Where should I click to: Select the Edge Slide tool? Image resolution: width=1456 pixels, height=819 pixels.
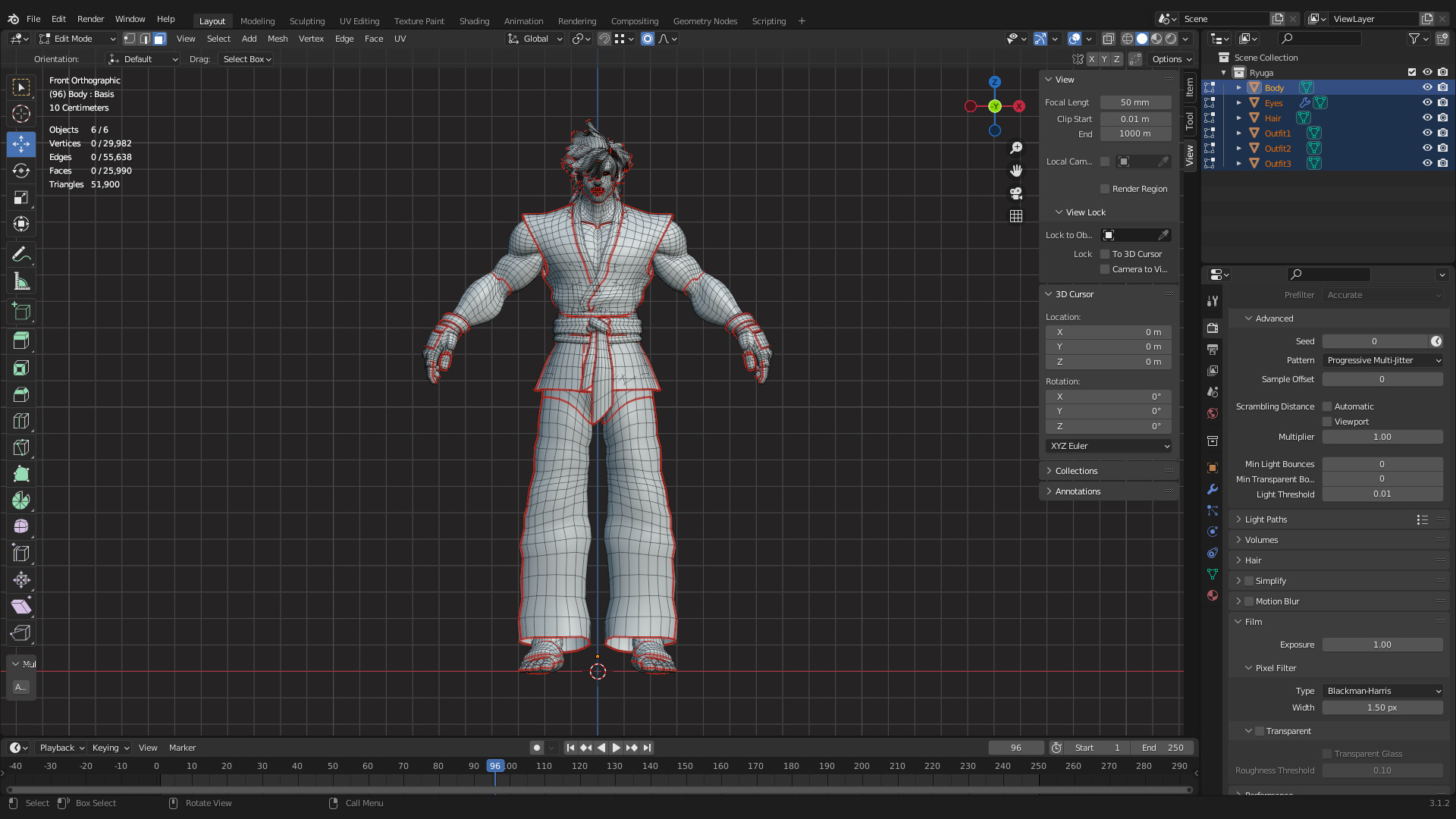(x=21, y=554)
